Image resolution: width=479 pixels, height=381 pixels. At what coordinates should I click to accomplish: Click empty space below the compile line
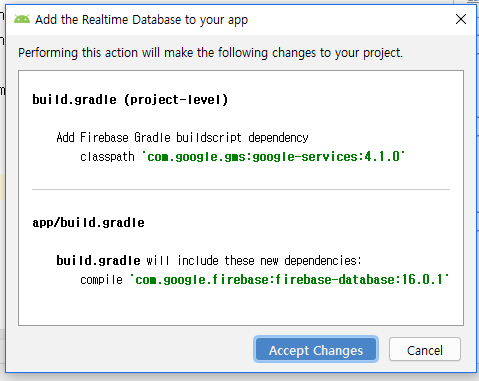(241, 305)
